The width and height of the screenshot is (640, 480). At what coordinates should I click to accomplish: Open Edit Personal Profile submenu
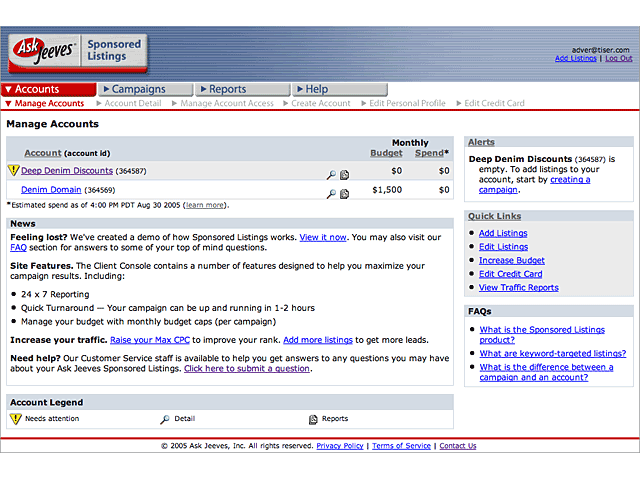[x=403, y=103]
